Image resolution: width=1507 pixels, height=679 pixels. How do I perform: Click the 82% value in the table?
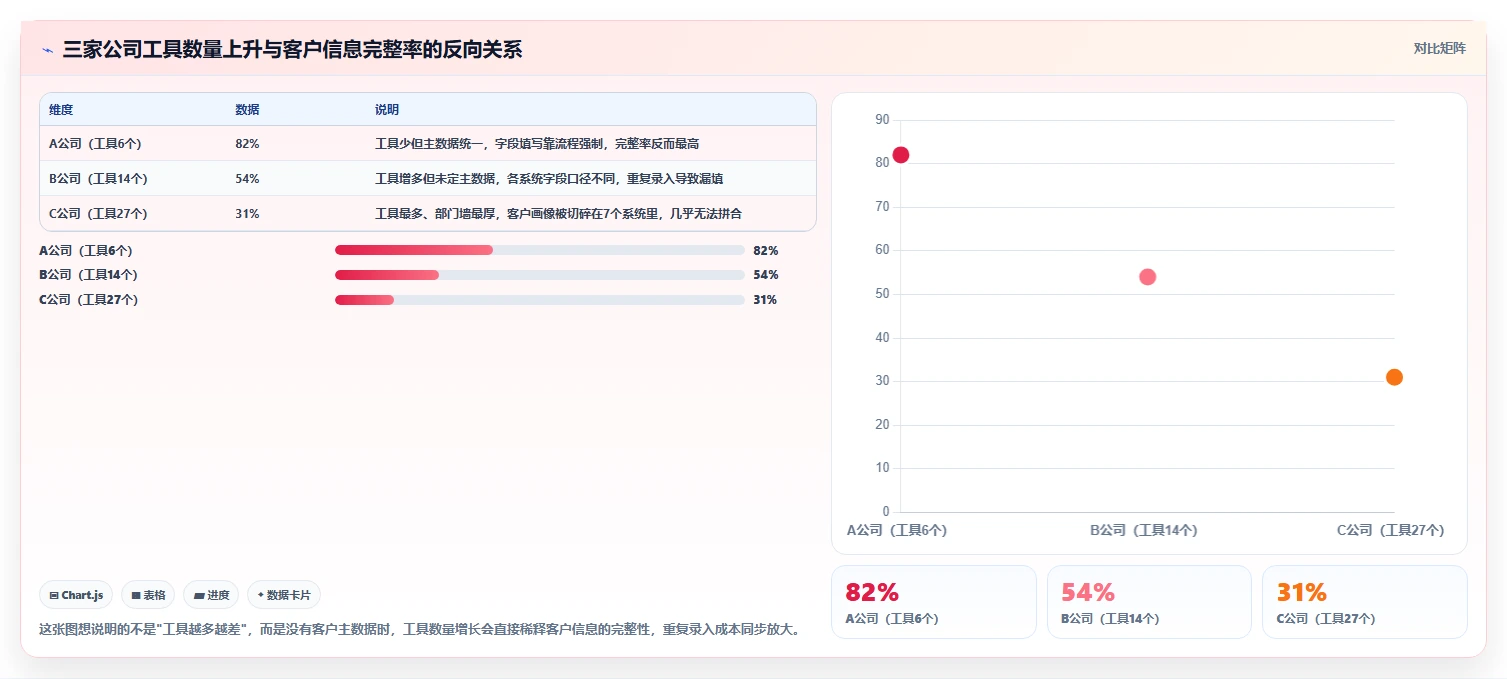(247, 144)
